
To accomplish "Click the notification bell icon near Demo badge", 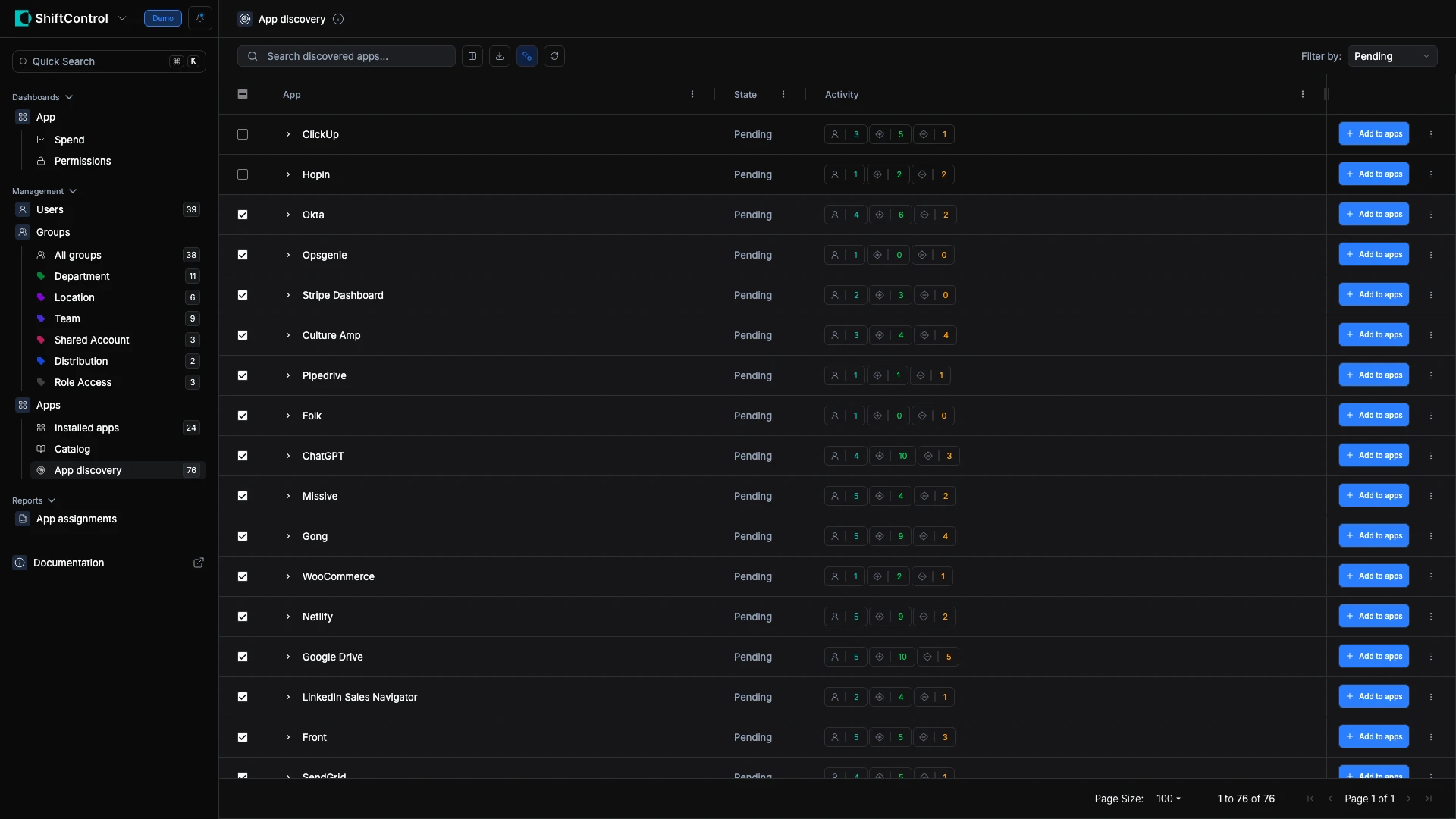I will 200,18.
